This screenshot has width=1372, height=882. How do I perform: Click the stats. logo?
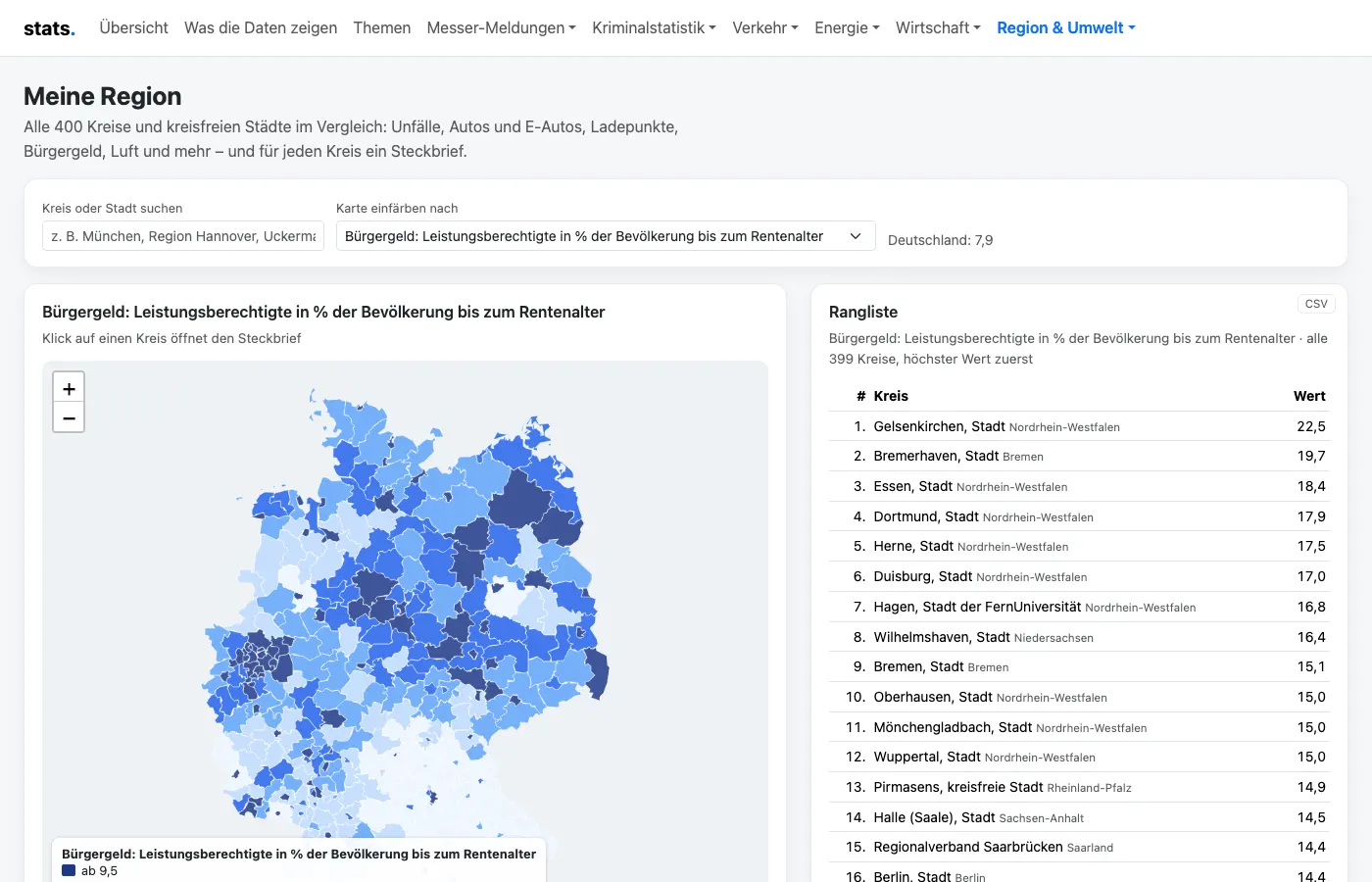[49, 28]
